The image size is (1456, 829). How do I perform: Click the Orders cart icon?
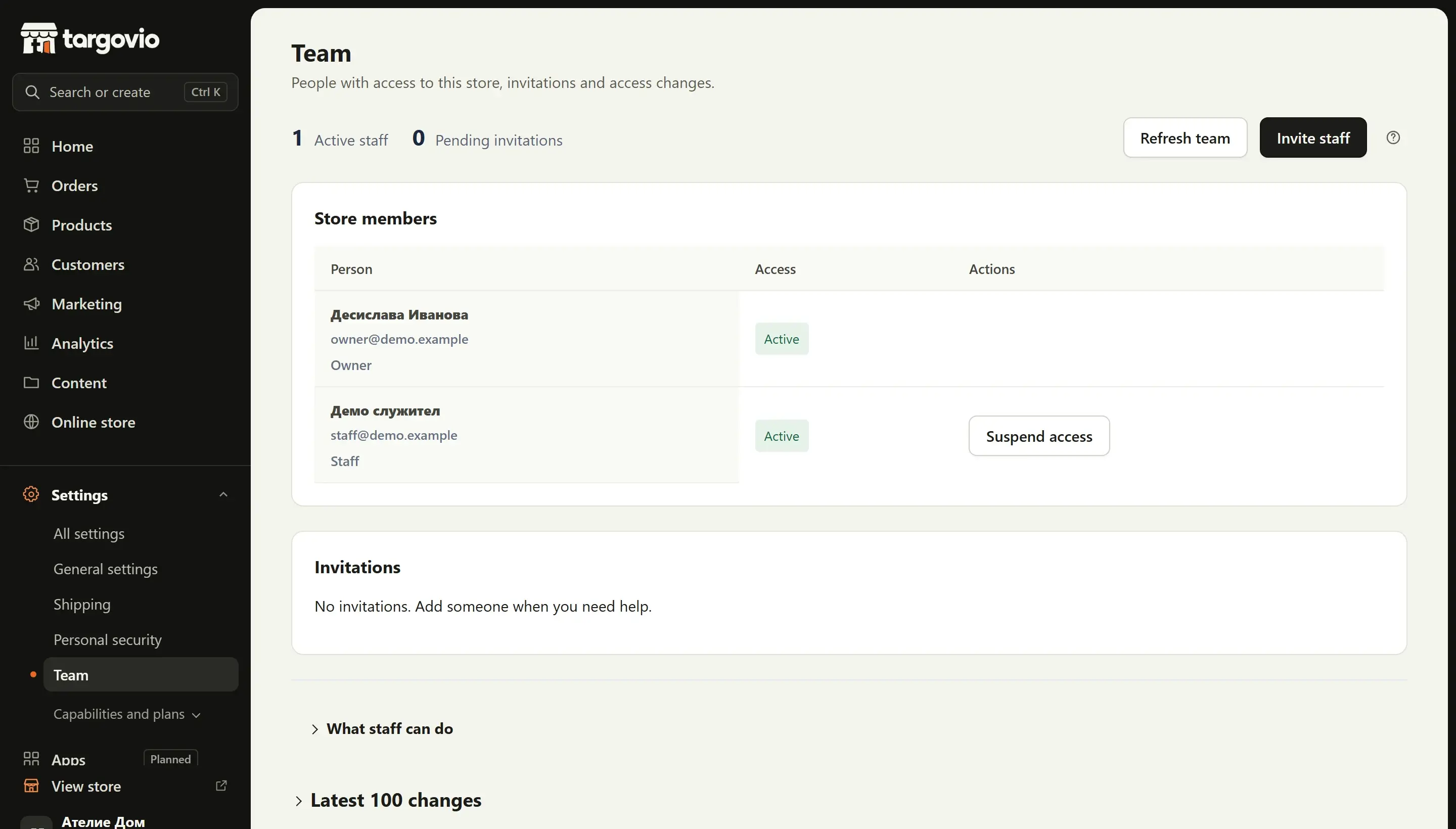click(31, 185)
